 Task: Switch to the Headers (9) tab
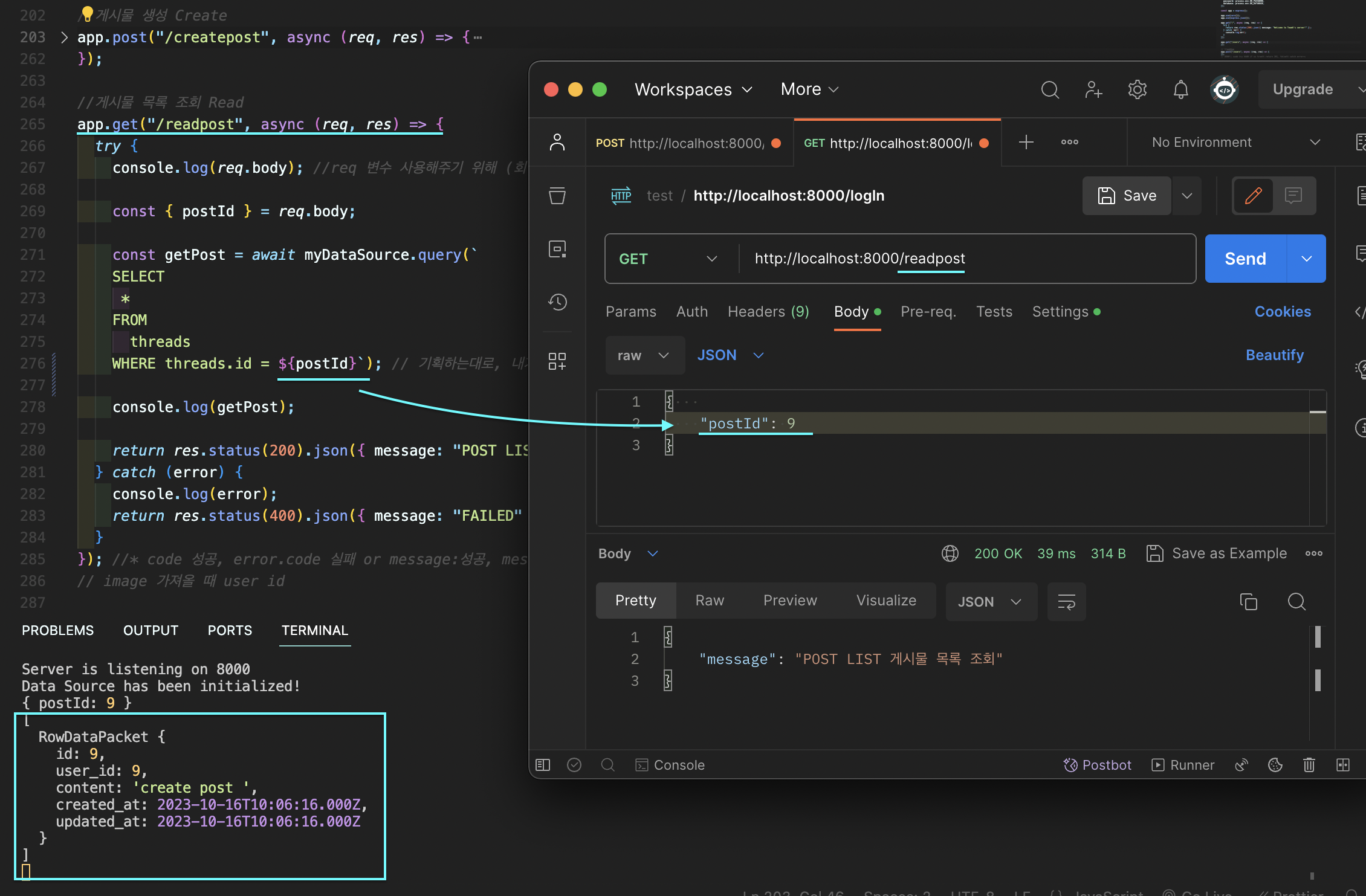point(768,312)
